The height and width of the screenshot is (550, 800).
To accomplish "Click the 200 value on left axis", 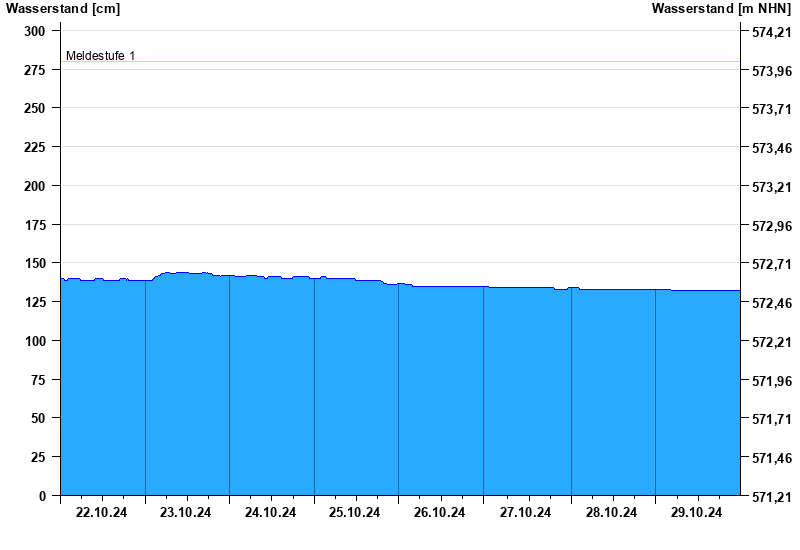I will coord(35,186).
